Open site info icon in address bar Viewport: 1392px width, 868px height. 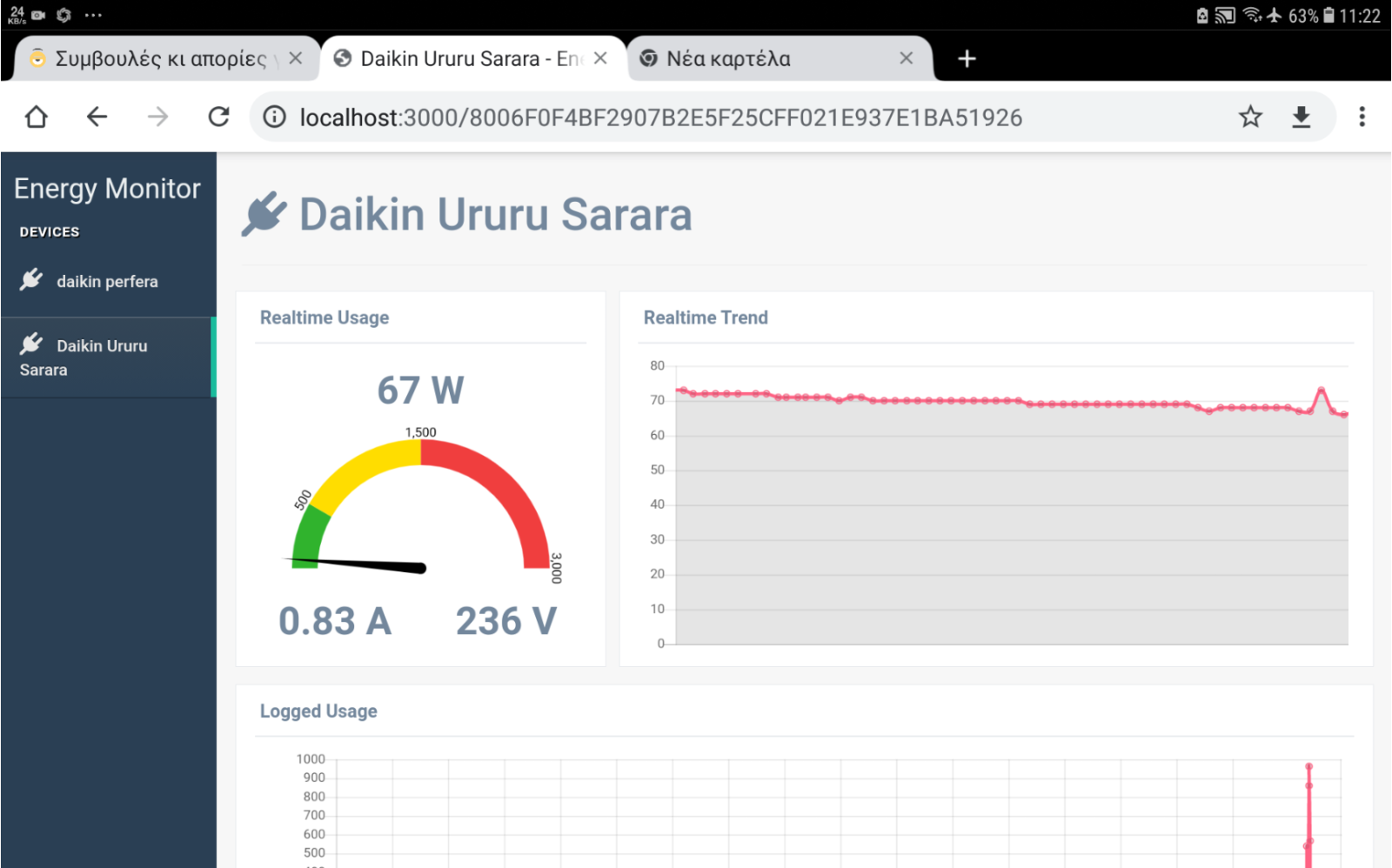[274, 117]
